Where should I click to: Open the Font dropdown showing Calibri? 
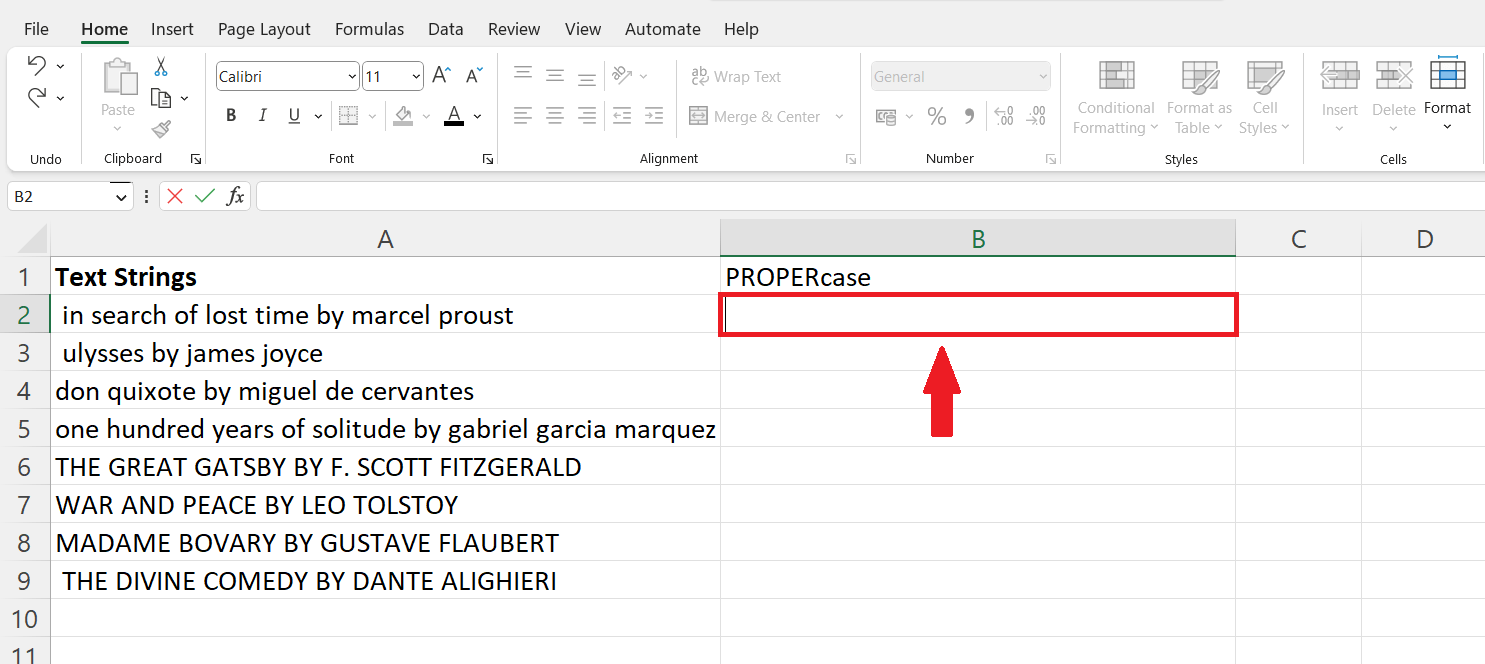(287, 76)
